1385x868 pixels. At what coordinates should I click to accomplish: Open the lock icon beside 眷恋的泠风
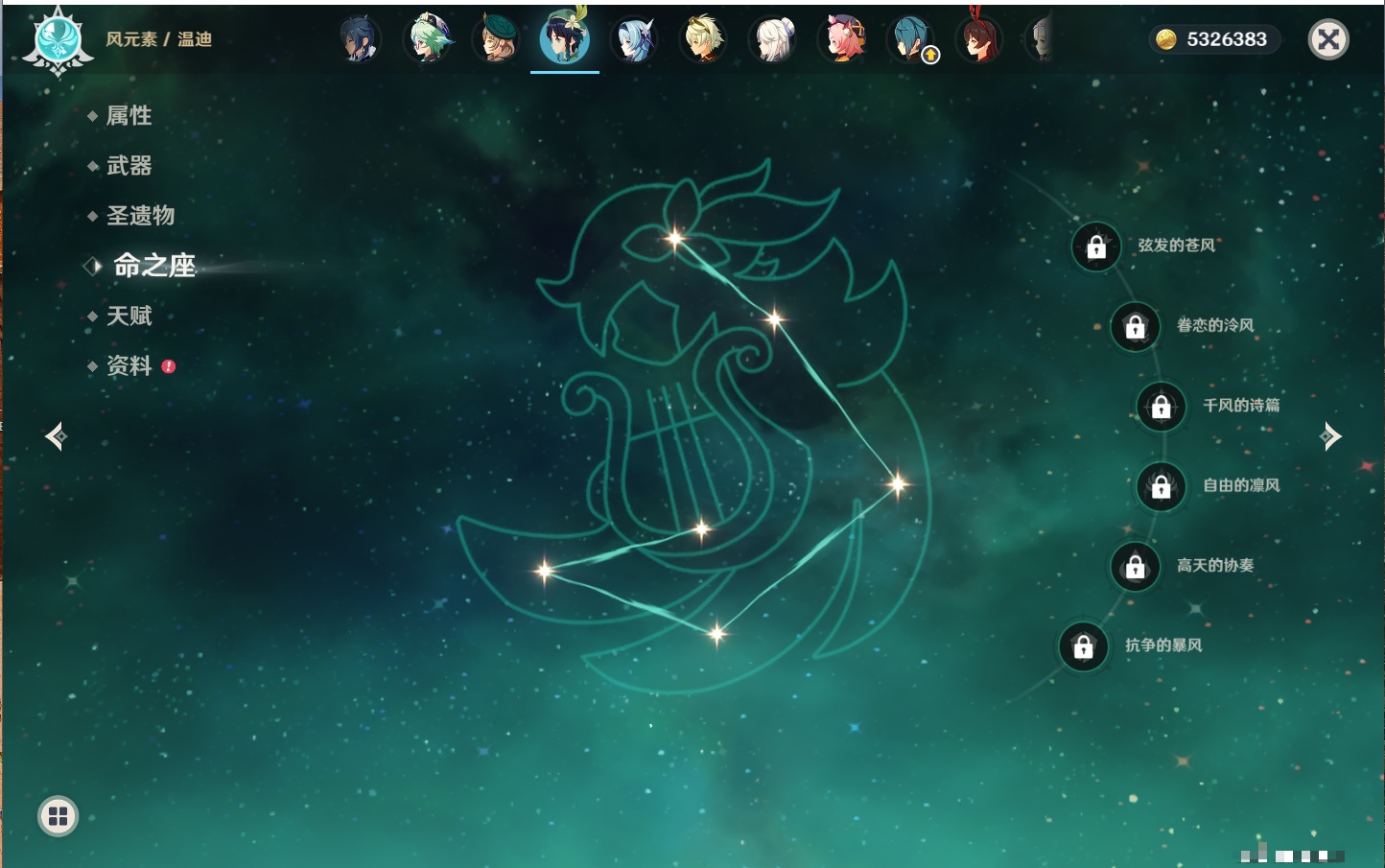[1136, 327]
